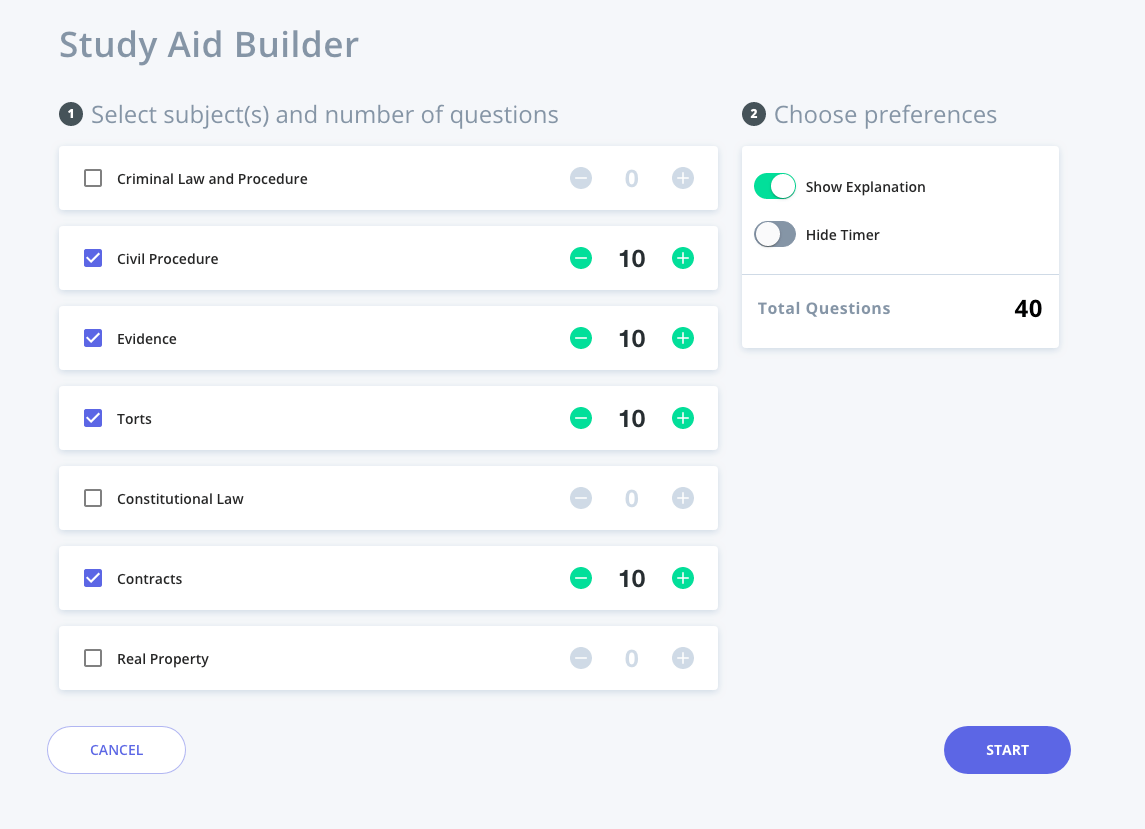Decrease Contracts question count
Image resolution: width=1145 pixels, height=829 pixels.
(x=581, y=578)
